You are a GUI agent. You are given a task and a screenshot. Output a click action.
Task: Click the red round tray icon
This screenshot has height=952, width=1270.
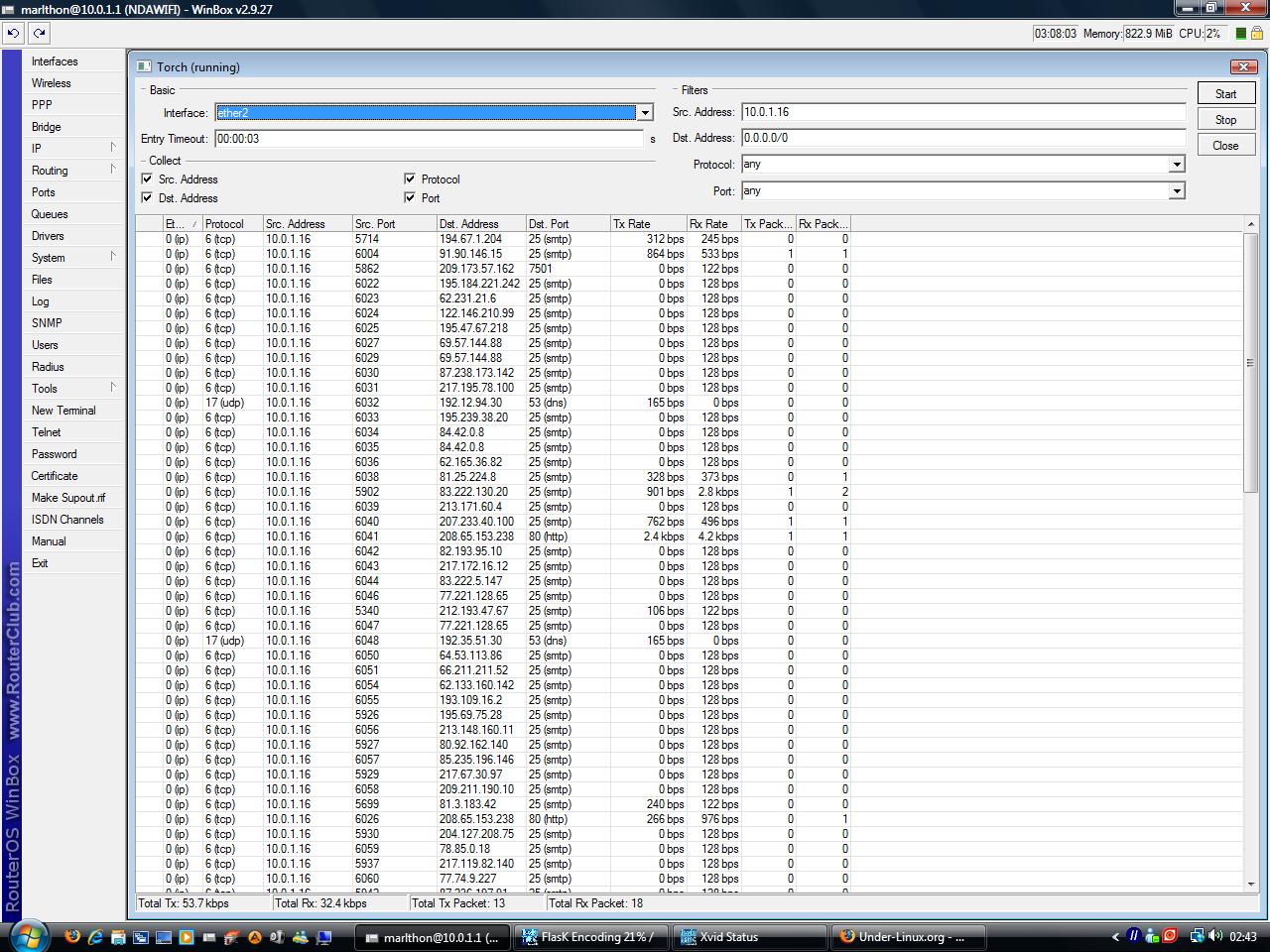[x=1170, y=936]
